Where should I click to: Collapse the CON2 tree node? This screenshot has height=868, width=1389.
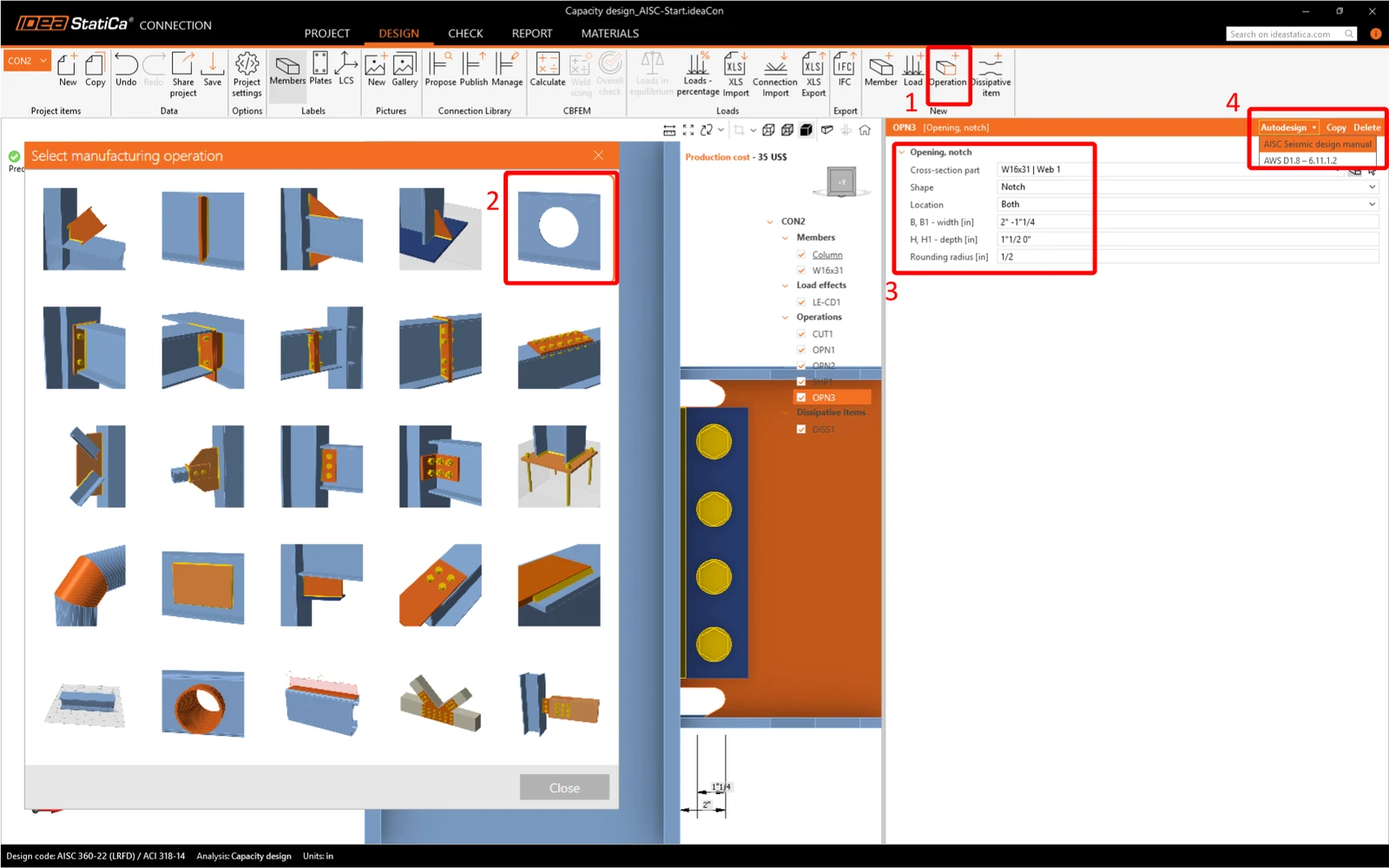point(770,222)
